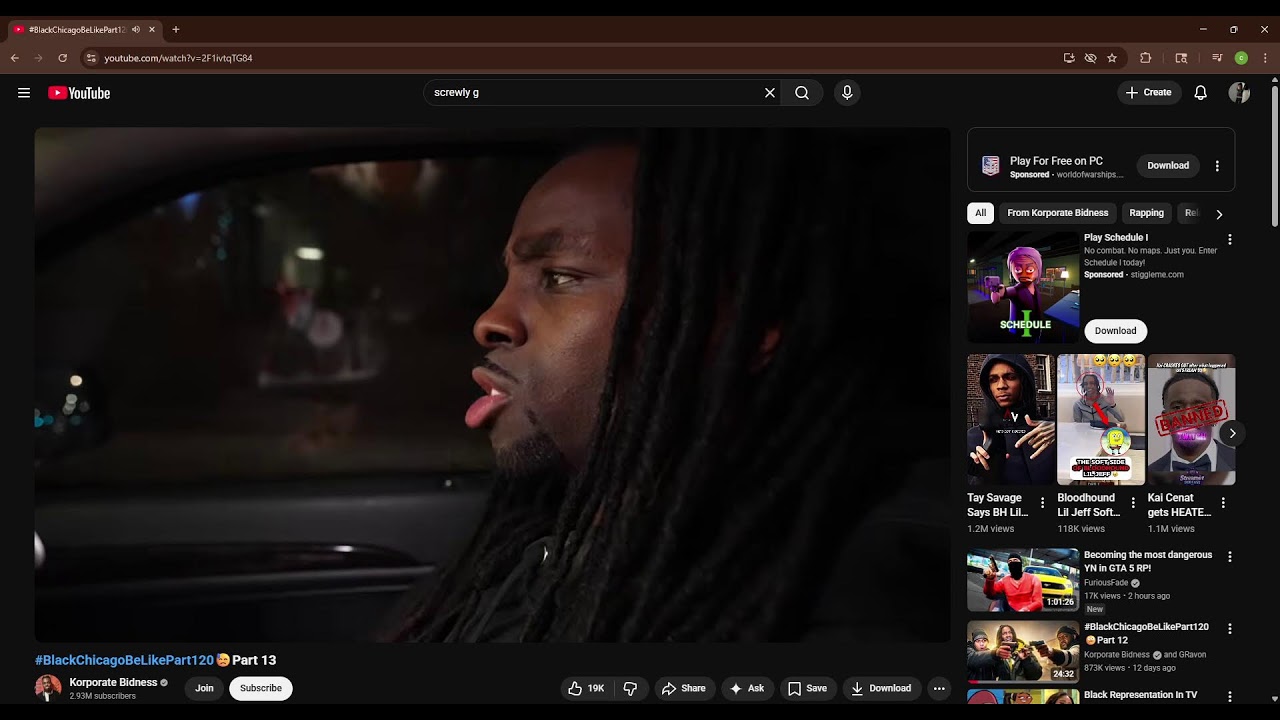This screenshot has width=1280, height=720.
Task: Select the All filter chip
Action: coord(981,213)
